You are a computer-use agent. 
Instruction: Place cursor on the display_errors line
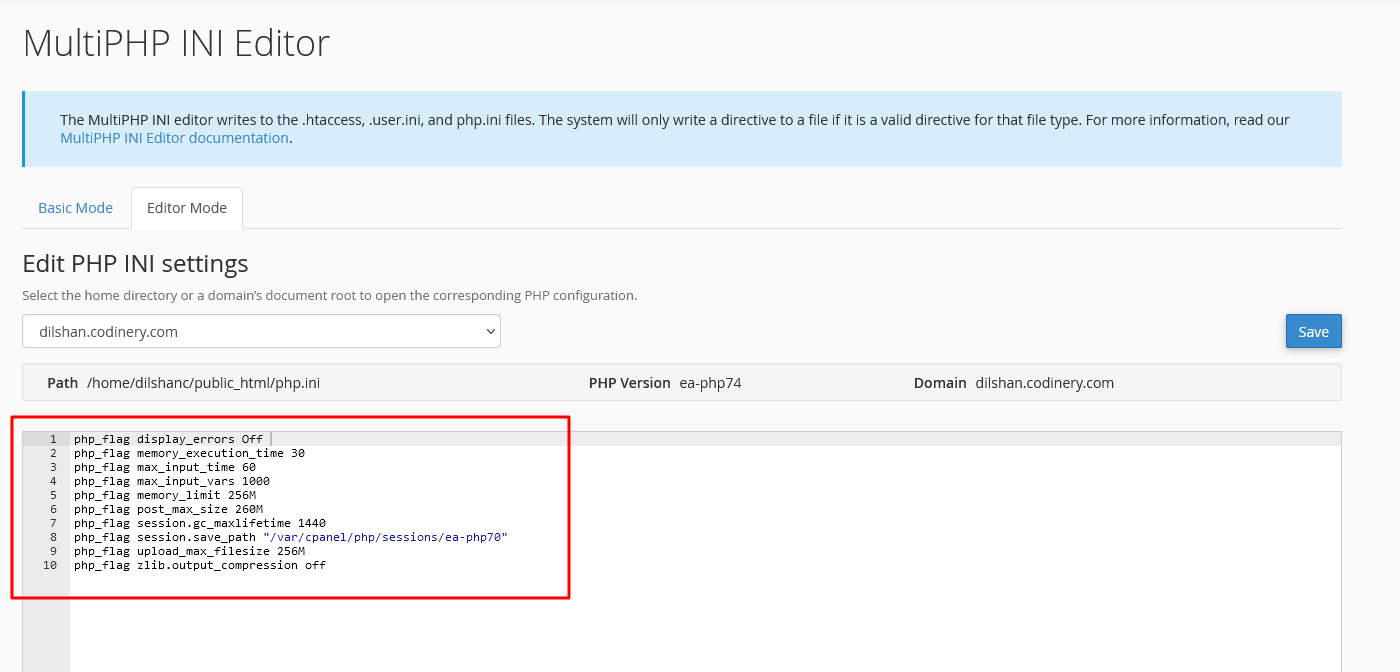tap(170, 438)
